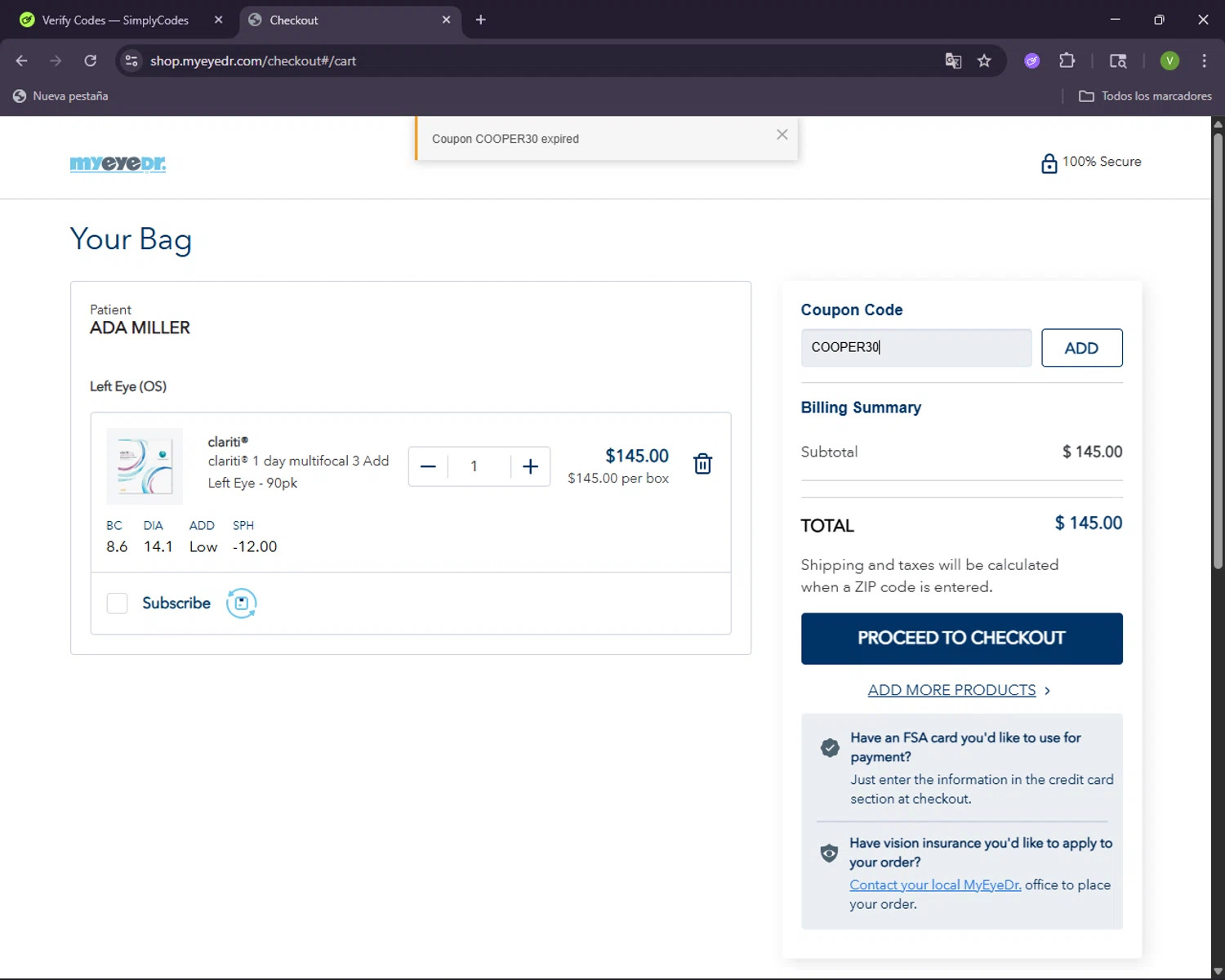1225x980 pixels.
Task: Click the subscription refresh icon beside Subscribe
Action: (x=241, y=604)
